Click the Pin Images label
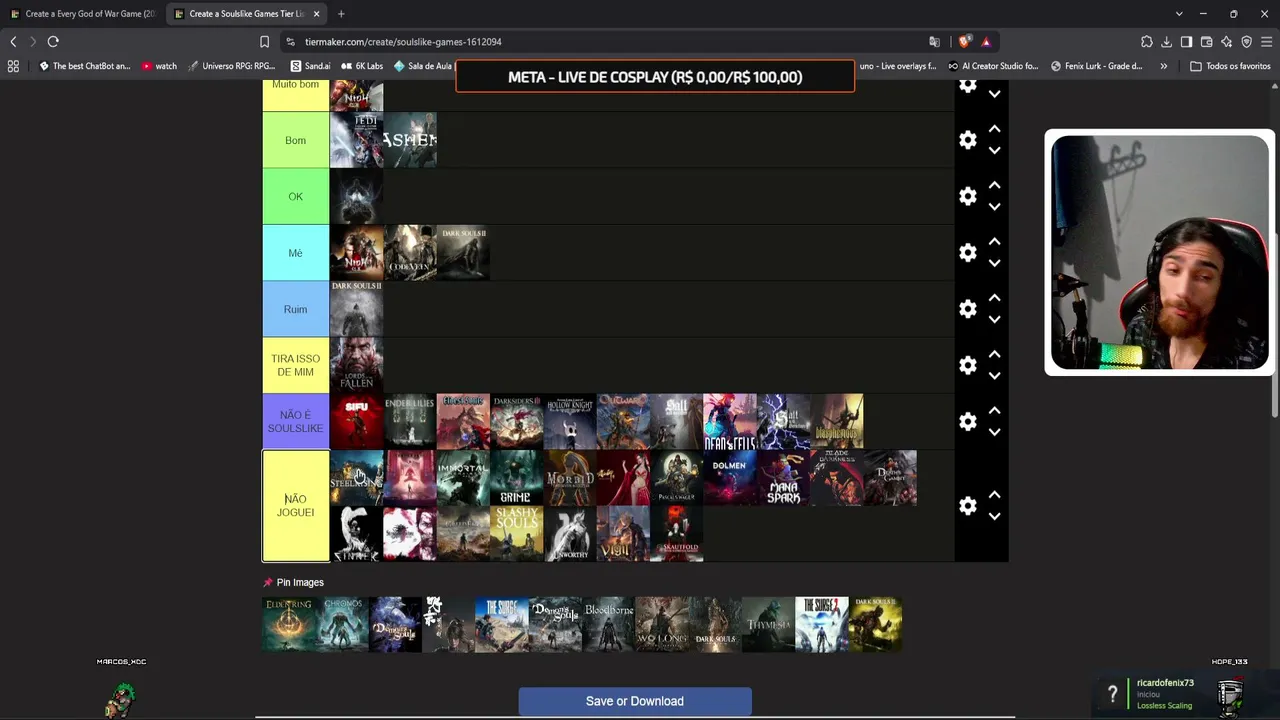This screenshot has height=720, width=1280. [300, 582]
